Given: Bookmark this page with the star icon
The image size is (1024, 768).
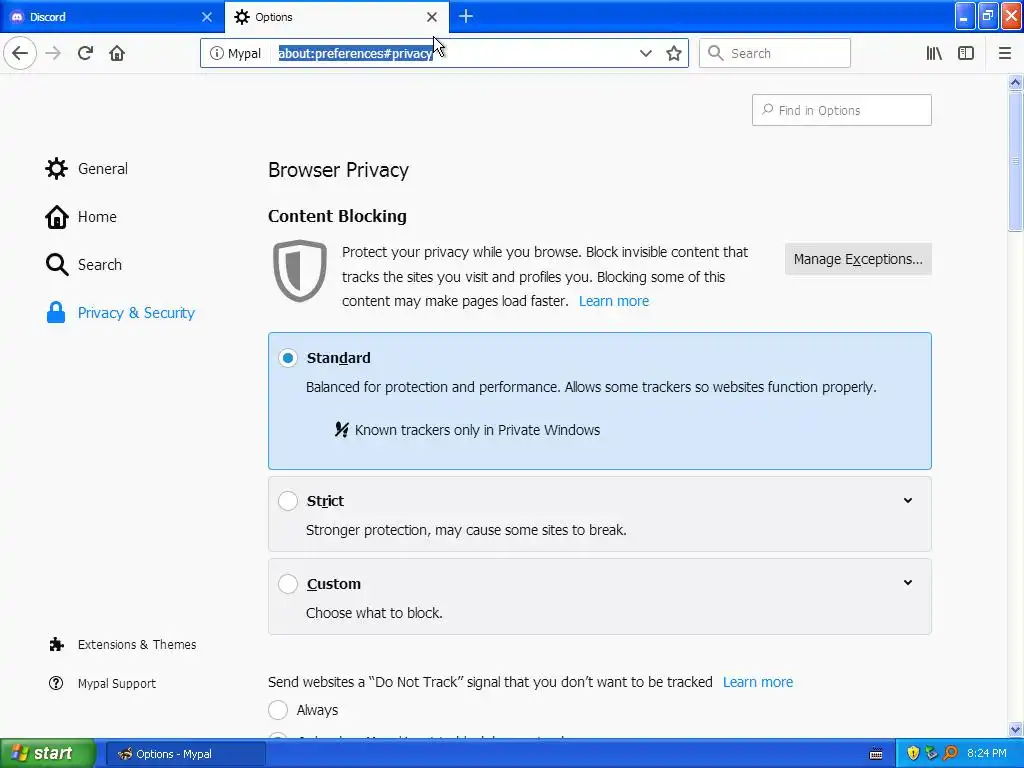Looking at the screenshot, I should 673,53.
